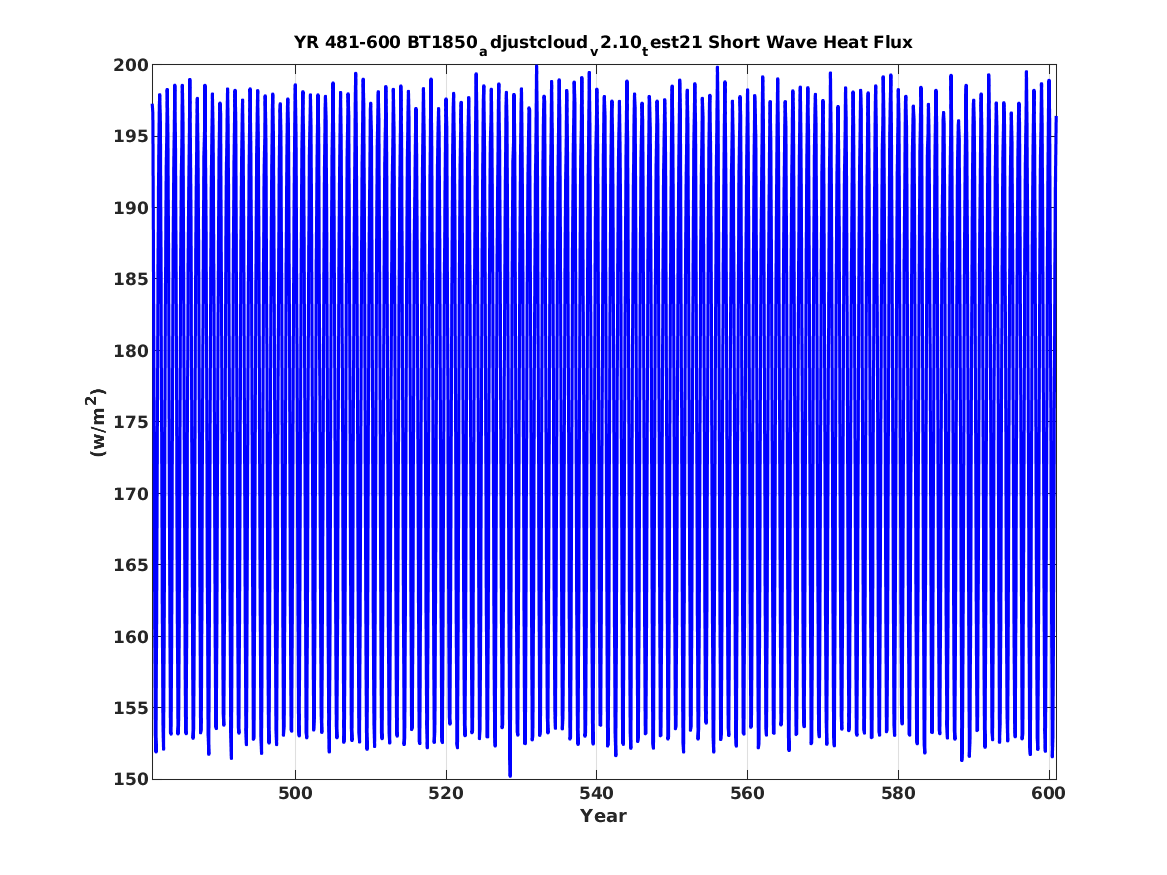Image resolution: width=1167 pixels, height=875 pixels.
Task: Click x-axis tick label 500
Action: point(295,794)
